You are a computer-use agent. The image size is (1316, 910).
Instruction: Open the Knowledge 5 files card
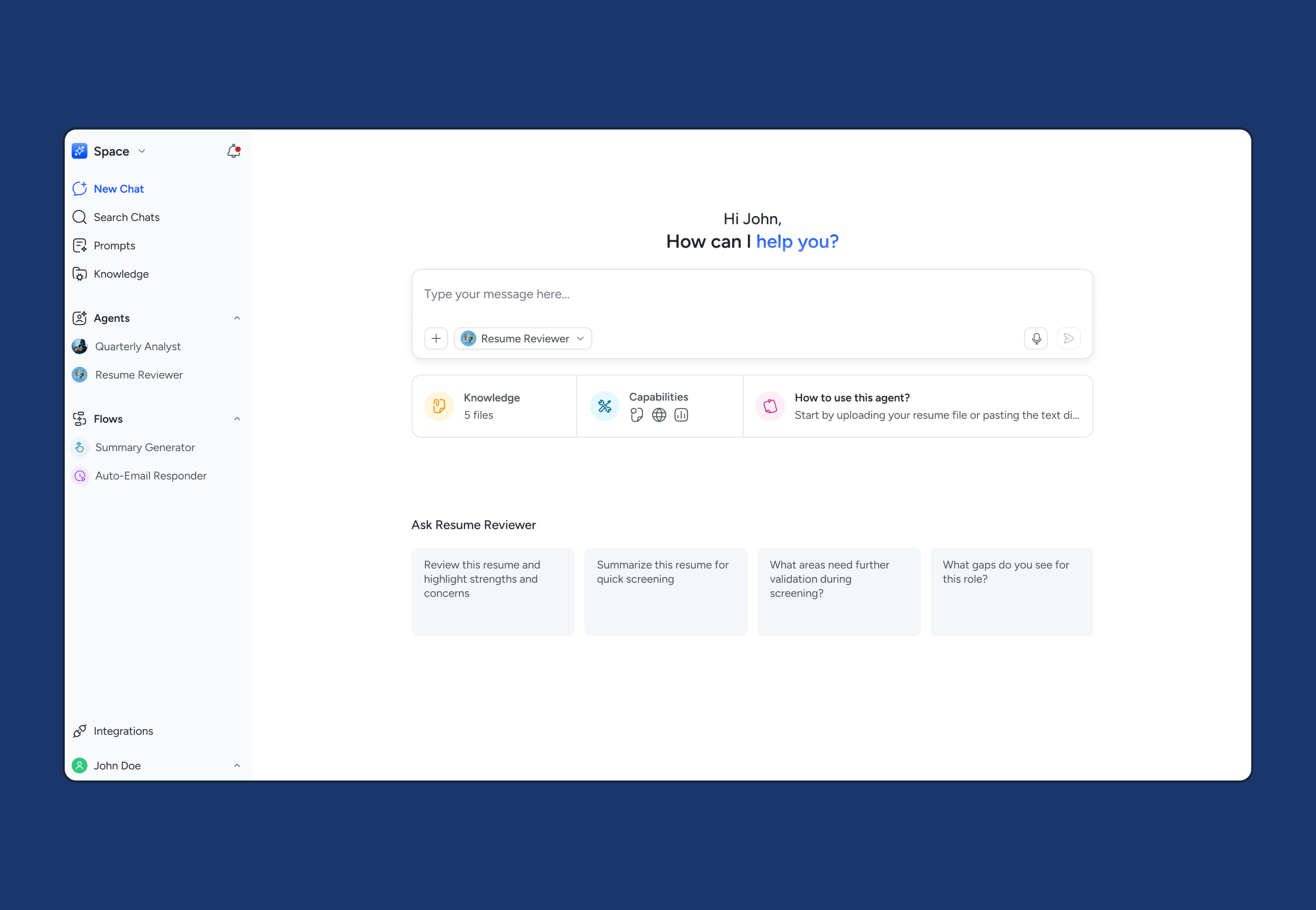tap(494, 406)
